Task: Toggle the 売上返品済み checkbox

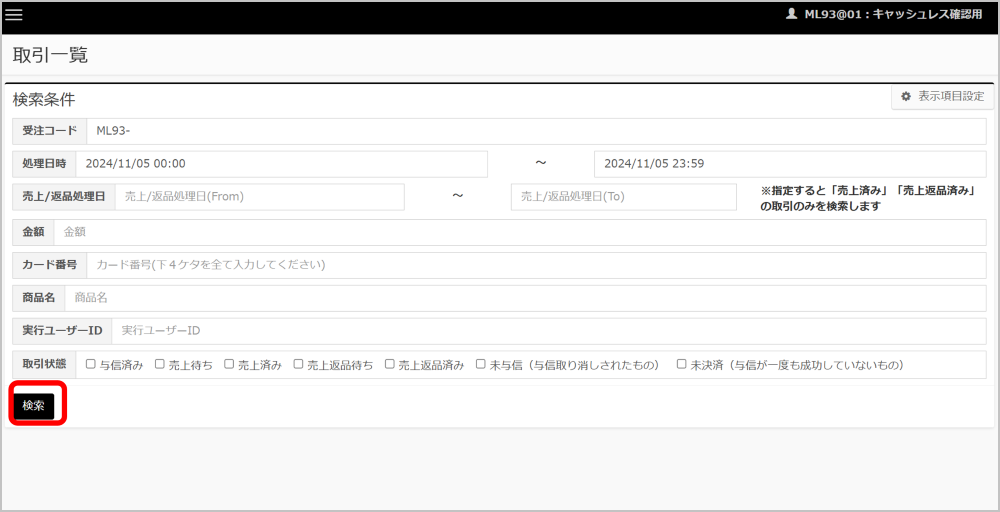Action: click(x=390, y=365)
